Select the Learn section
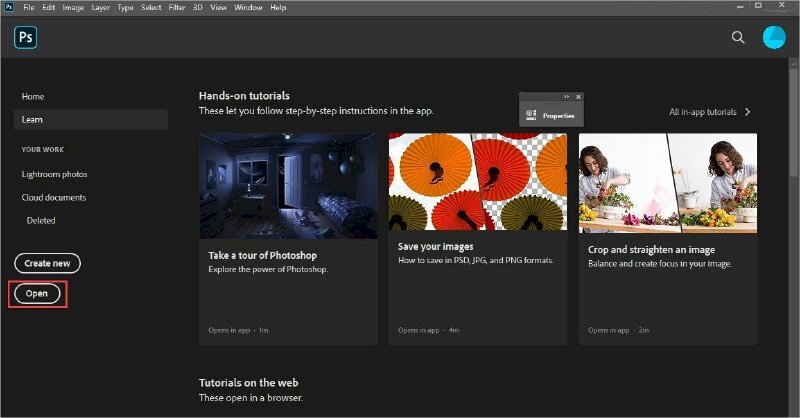800x418 pixels. tap(91, 119)
